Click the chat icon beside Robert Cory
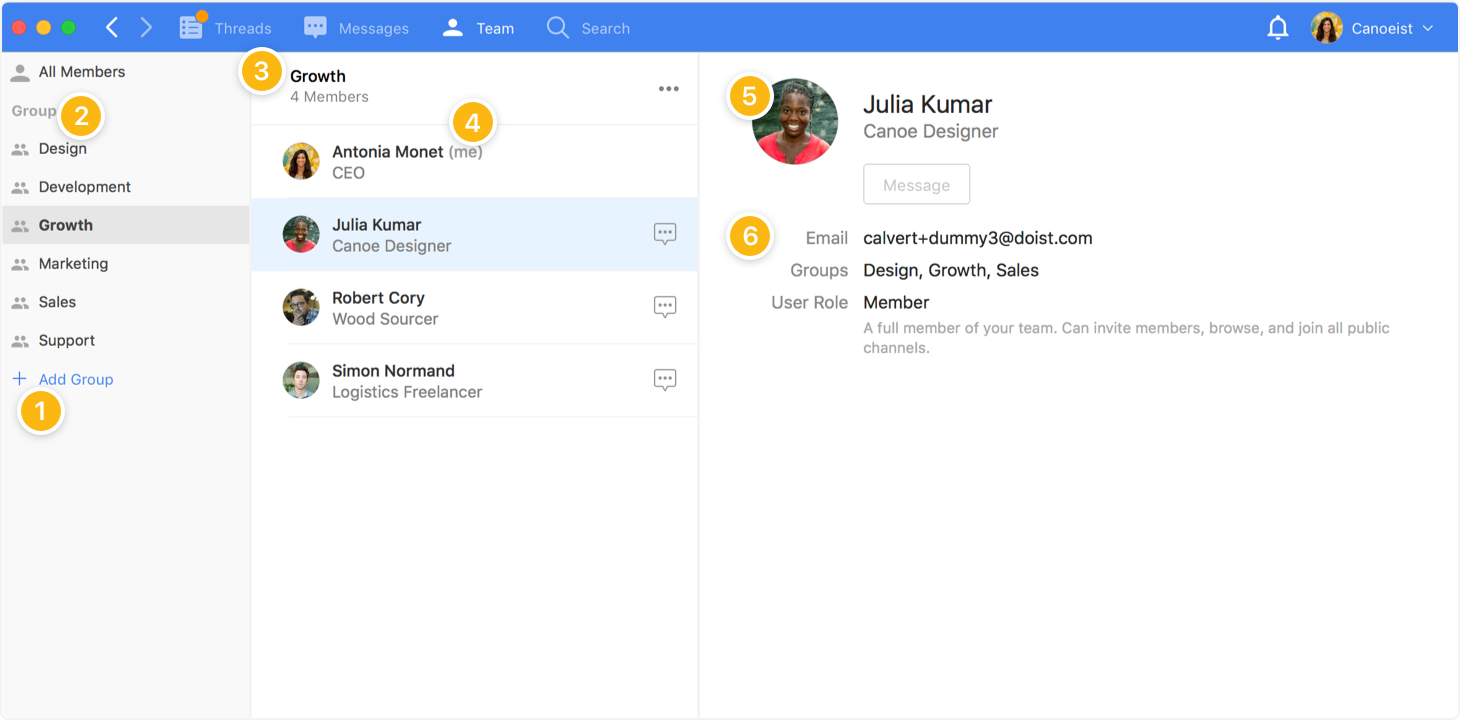Viewport: 1460px width, 720px height. coord(664,307)
